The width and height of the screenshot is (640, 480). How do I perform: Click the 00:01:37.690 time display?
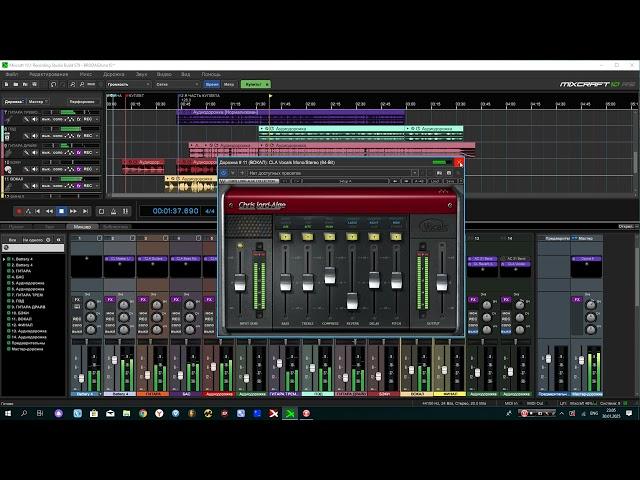click(176, 211)
